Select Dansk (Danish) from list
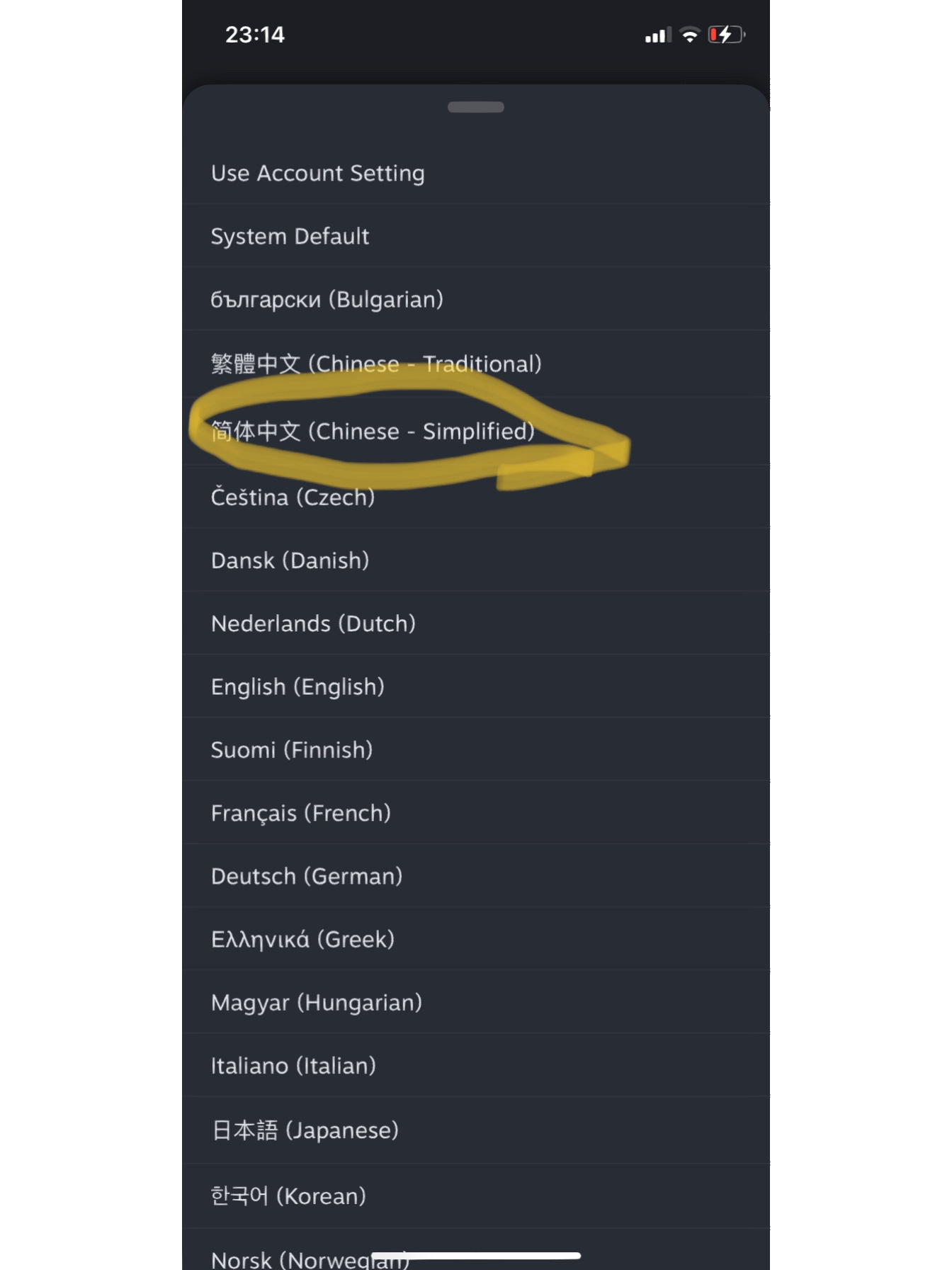 pyautogui.click(x=476, y=560)
